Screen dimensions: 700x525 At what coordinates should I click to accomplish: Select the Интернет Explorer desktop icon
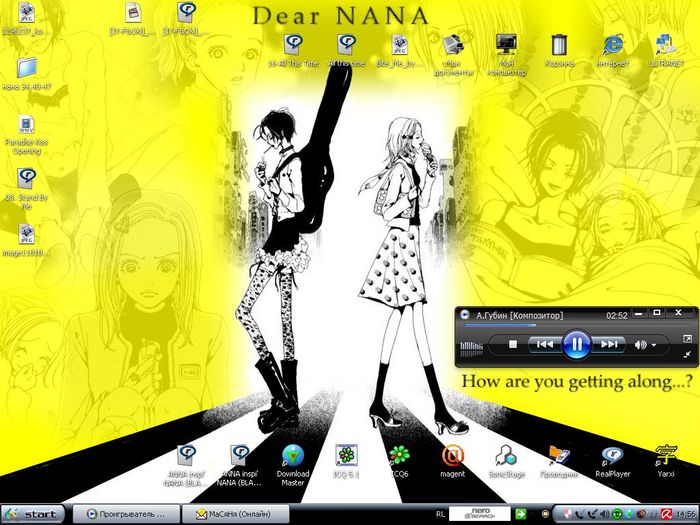(612, 50)
